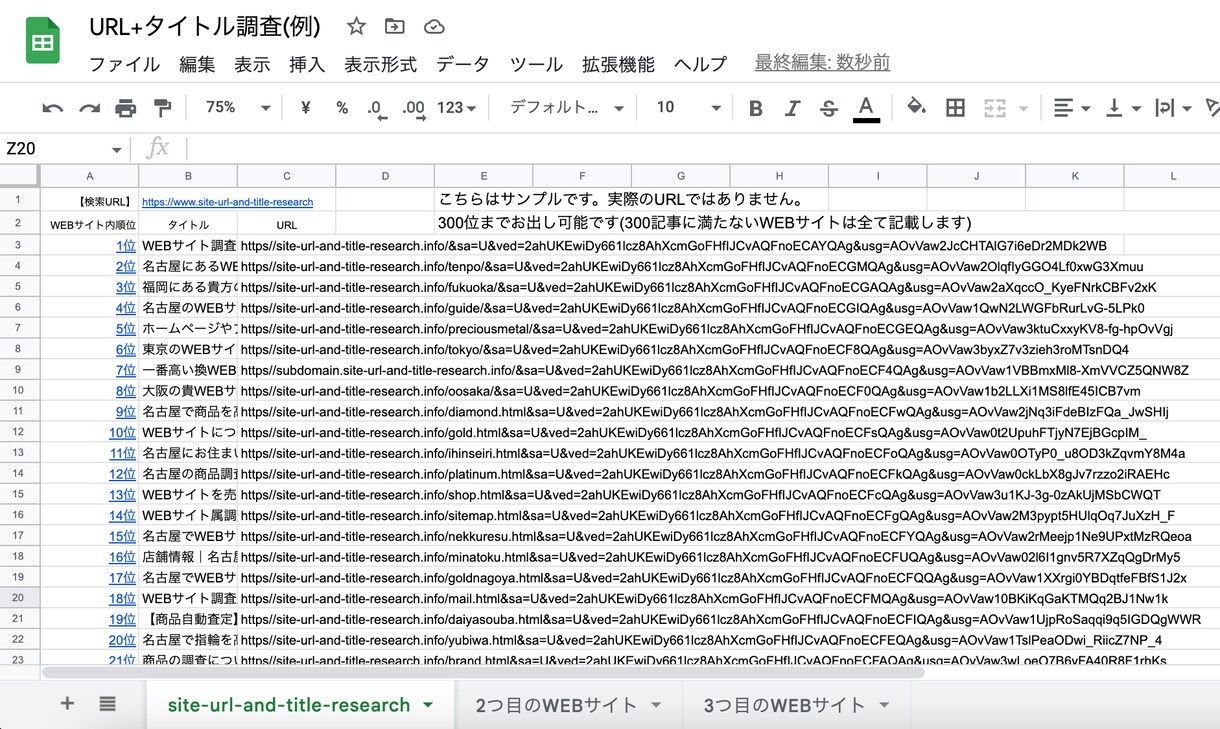The height and width of the screenshot is (729, 1220).
Task: Open 編集 menu
Action: point(197,64)
